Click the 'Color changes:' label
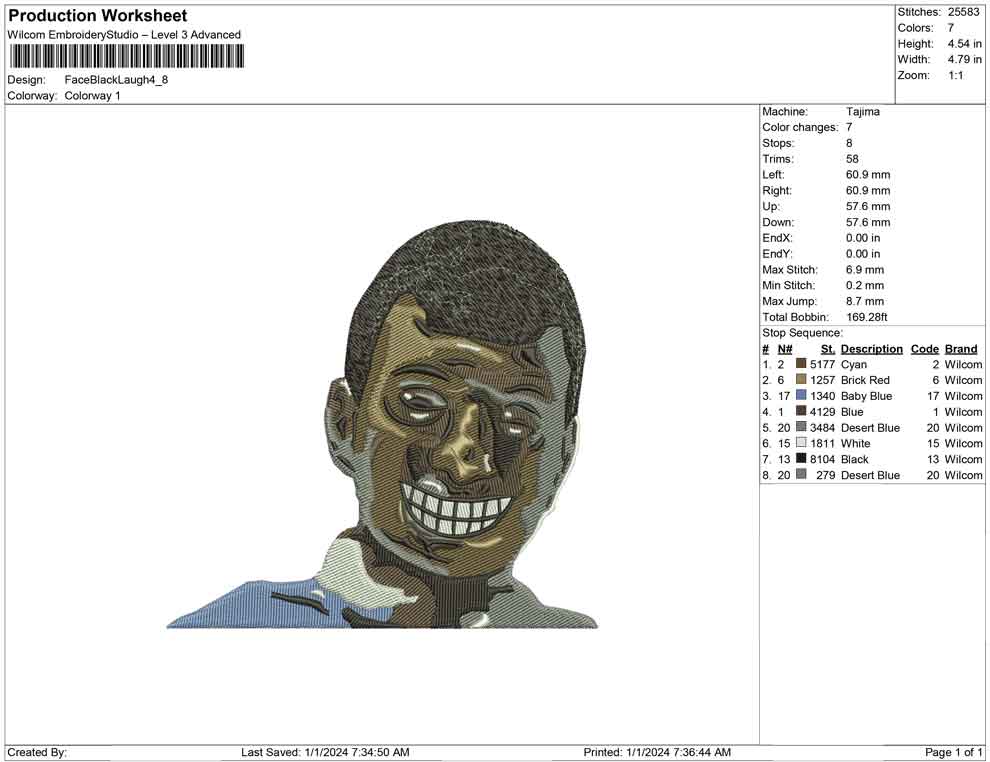 [800, 128]
